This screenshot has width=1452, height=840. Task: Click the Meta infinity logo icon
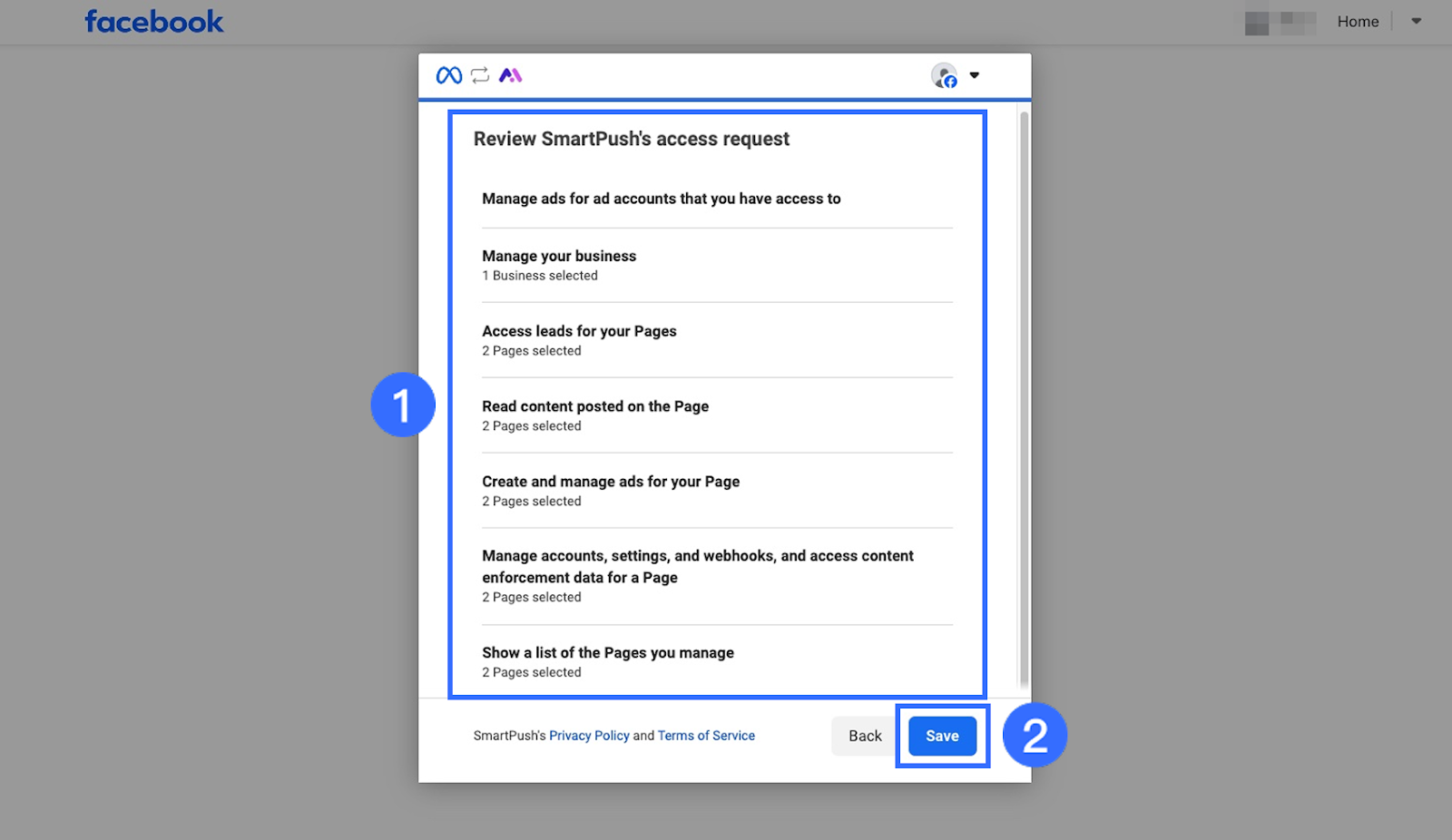448,75
